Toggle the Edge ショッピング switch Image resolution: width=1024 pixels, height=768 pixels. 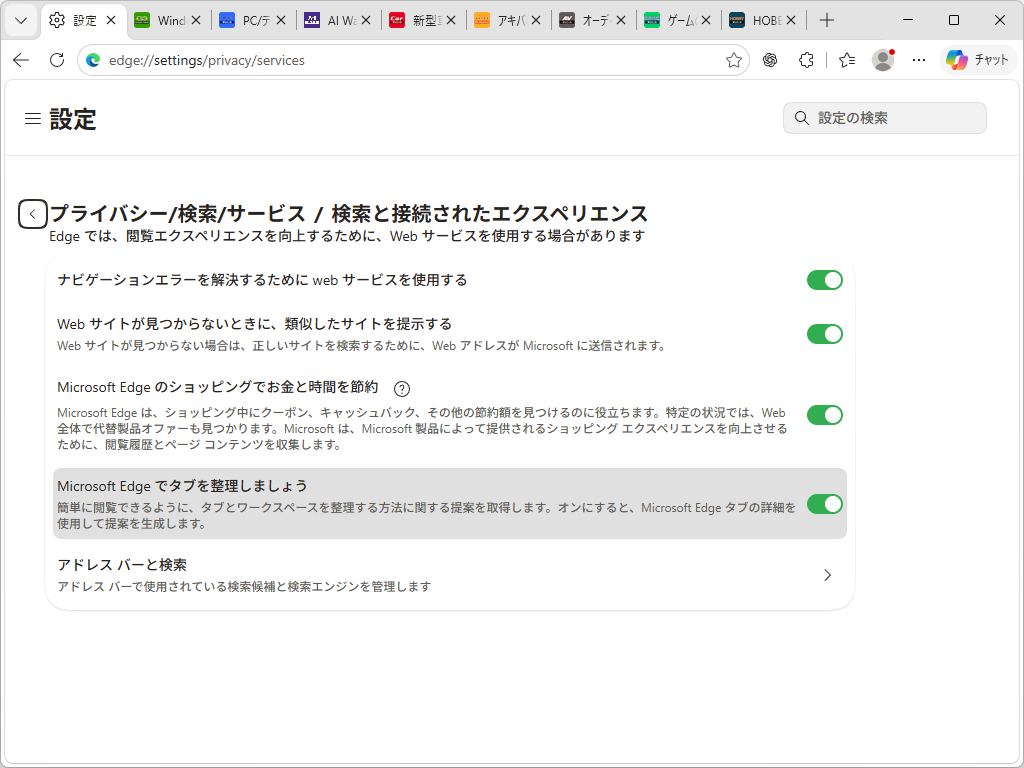(825, 415)
